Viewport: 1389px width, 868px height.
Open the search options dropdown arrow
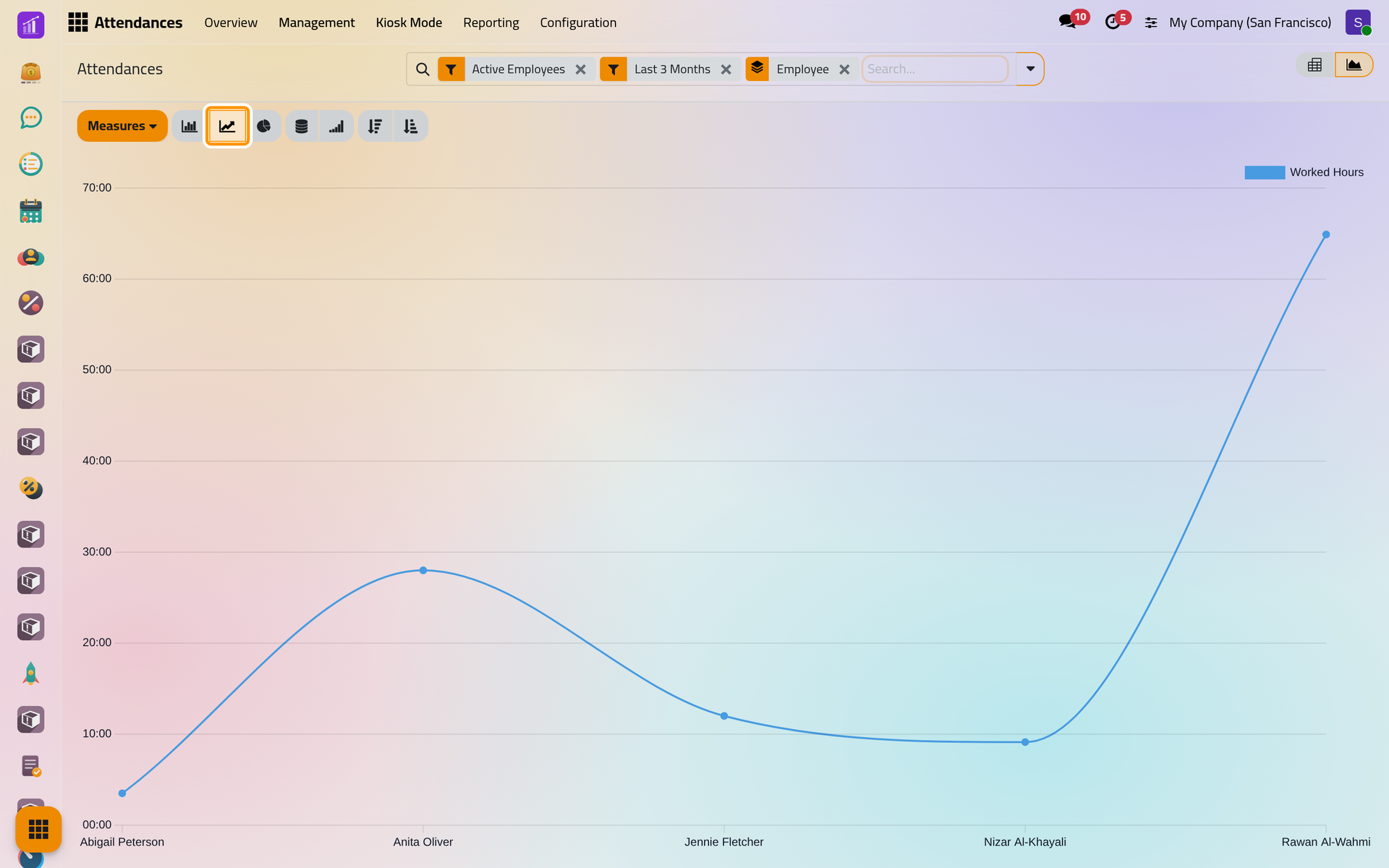point(1030,69)
